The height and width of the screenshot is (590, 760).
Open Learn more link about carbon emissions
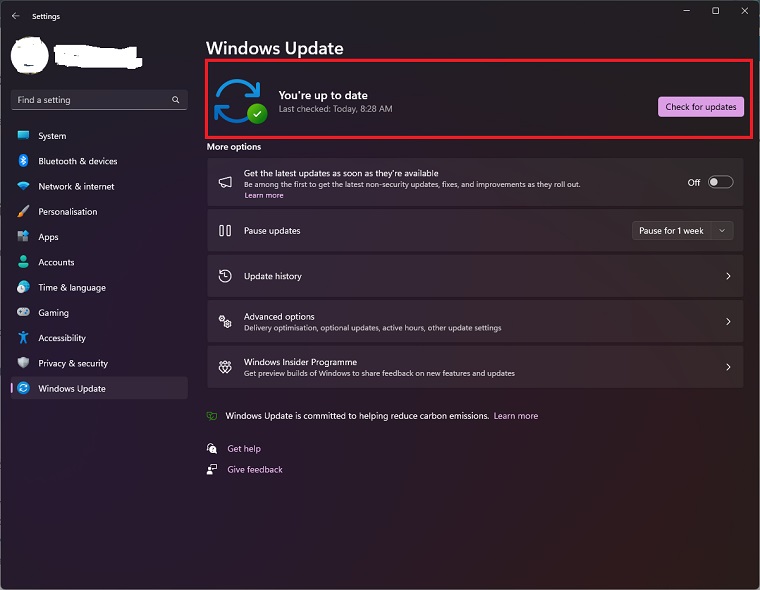[x=516, y=416]
